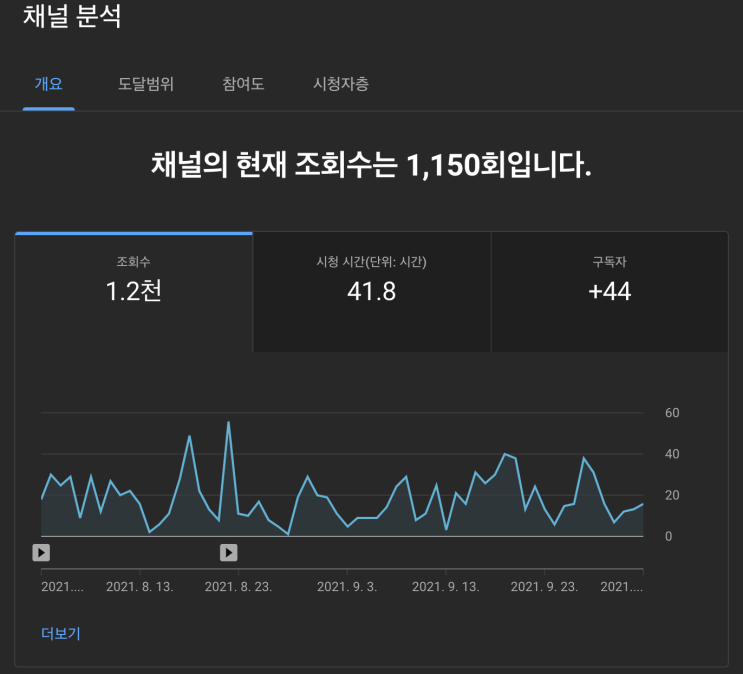The width and height of the screenshot is (743, 674).
Task: Click the 40 value on the y-axis
Action: 672,454
